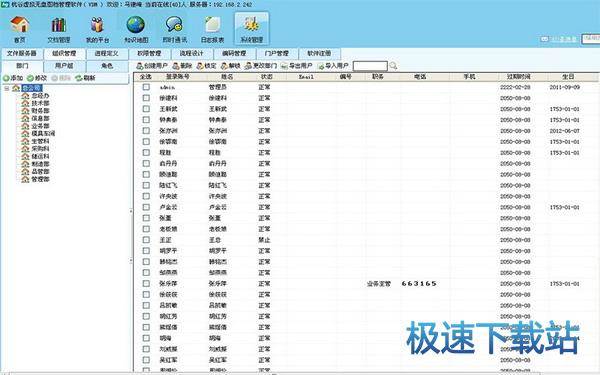Open the 用户组 sub-tab

pyautogui.click(x=64, y=66)
